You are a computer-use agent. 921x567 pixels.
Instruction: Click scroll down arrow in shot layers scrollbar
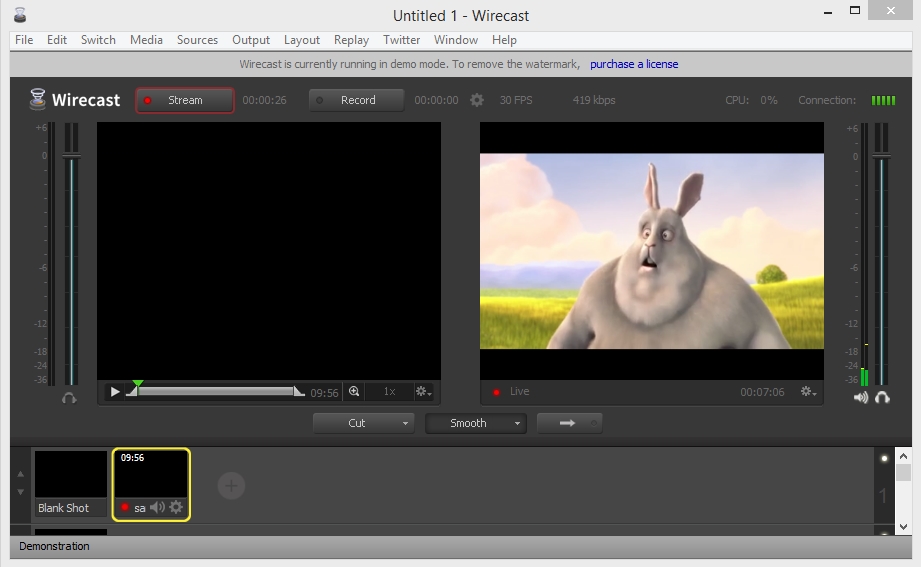903,527
